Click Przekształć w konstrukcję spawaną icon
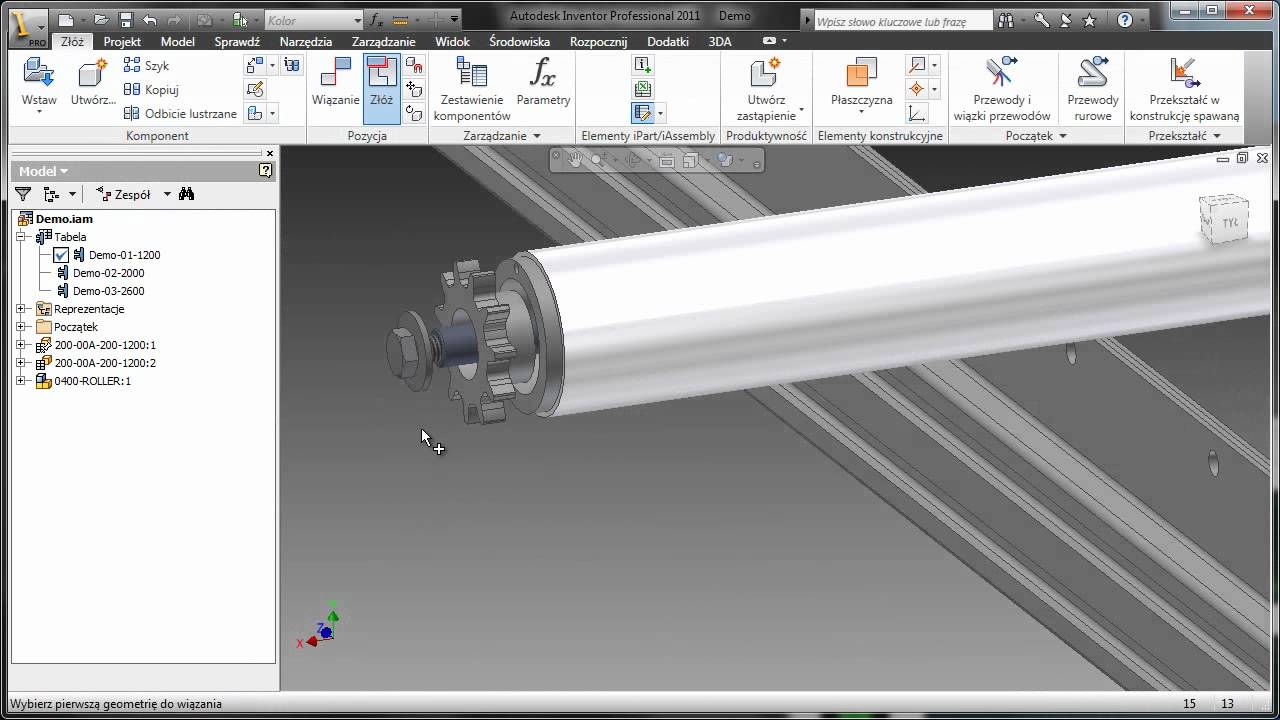The image size is (1280, 720). coord(1184,74)
